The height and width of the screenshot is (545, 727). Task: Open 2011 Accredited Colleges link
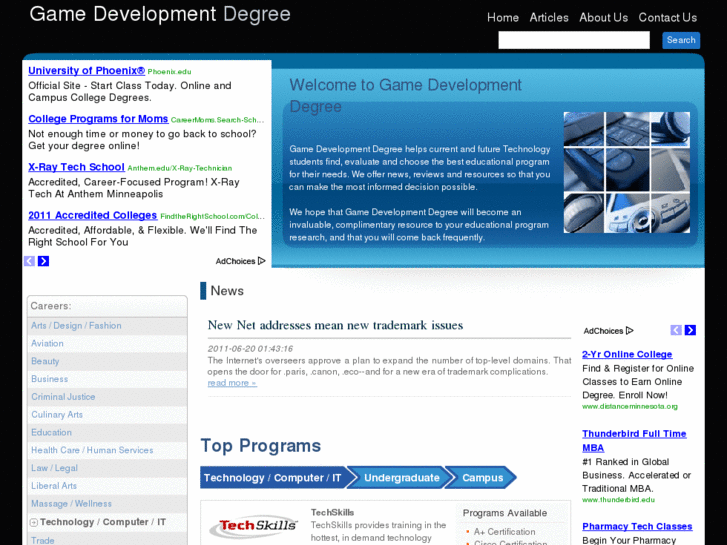93,215
